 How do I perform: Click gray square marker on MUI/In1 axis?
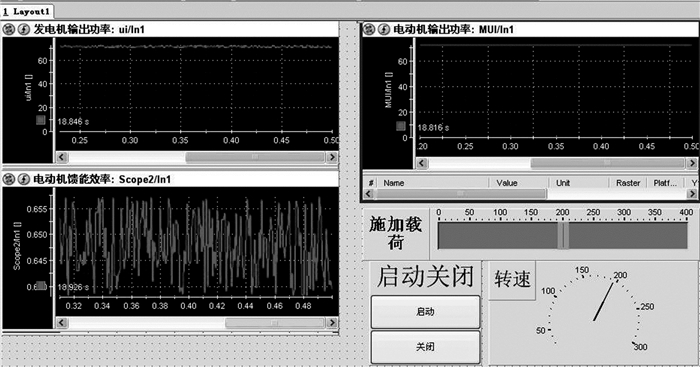(x=401, y=126)
